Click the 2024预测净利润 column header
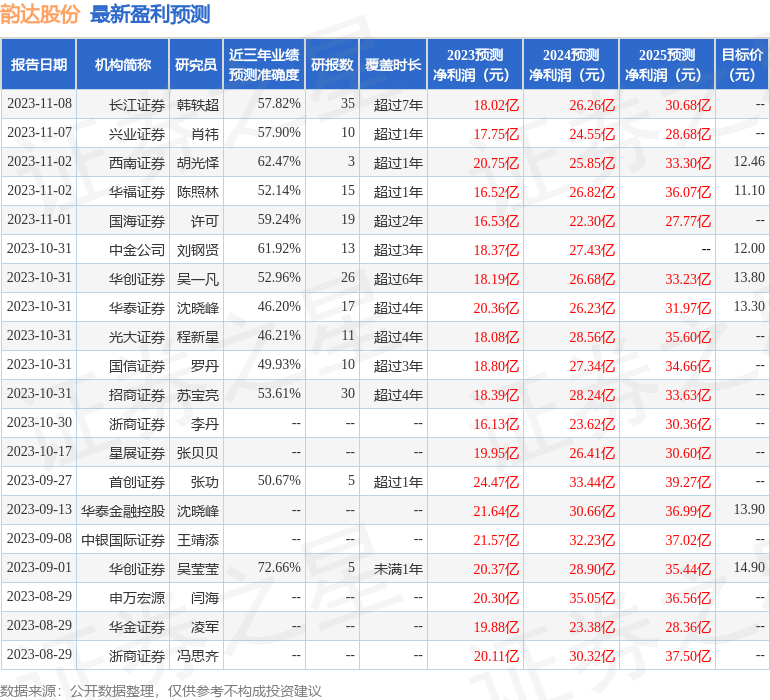770x700 pixels. tap(571, 64)
